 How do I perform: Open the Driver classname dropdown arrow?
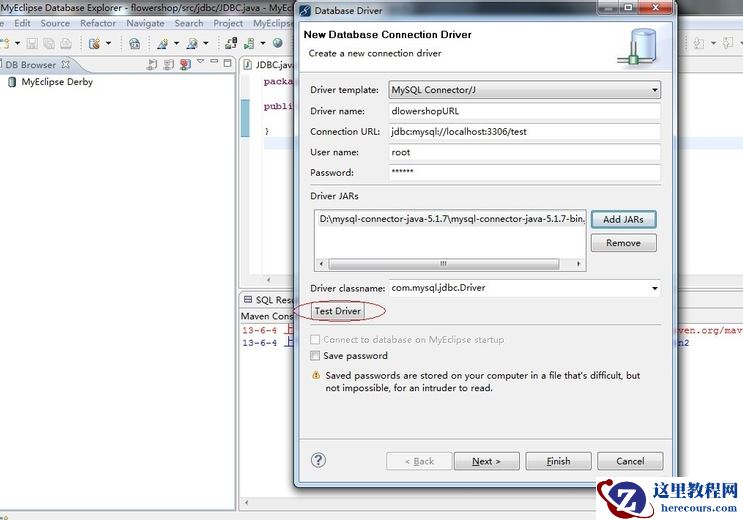tap(654, 288)
